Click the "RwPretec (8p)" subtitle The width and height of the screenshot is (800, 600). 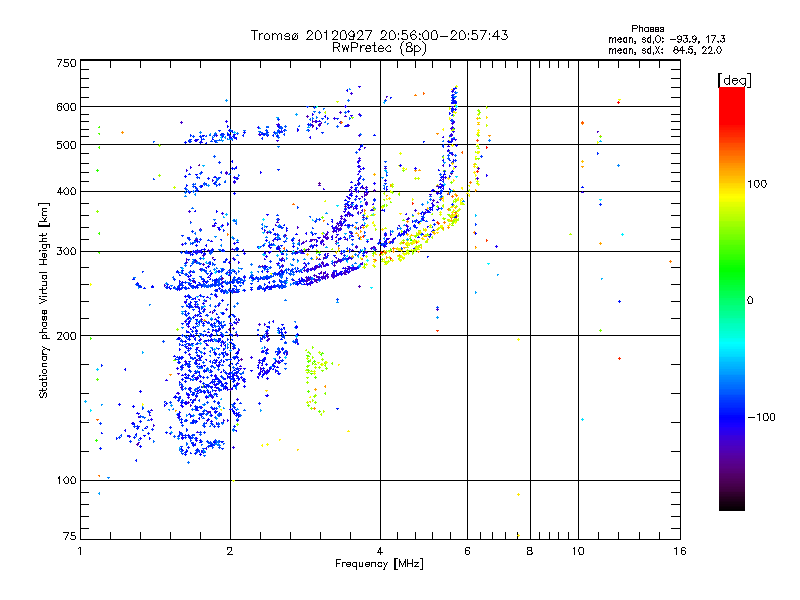pos(379,48)
